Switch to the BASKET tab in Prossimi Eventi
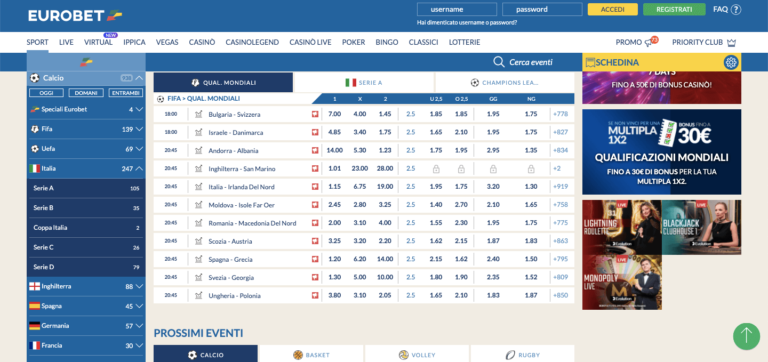The height and width of the screenshot is (362, 768). pyautogui.click(x=311, y=355)
